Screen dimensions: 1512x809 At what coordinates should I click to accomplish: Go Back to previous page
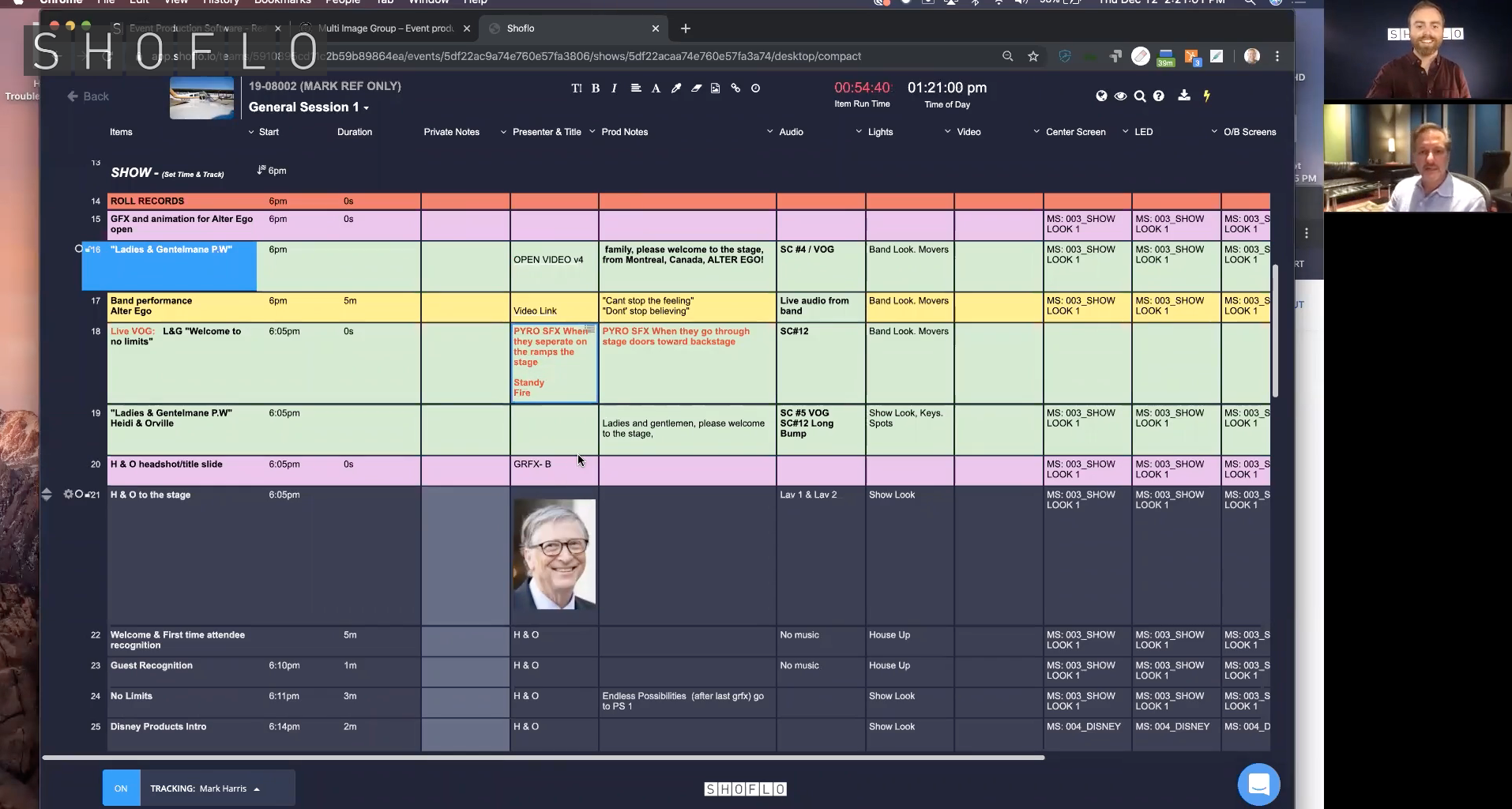(x=88, y=96)
